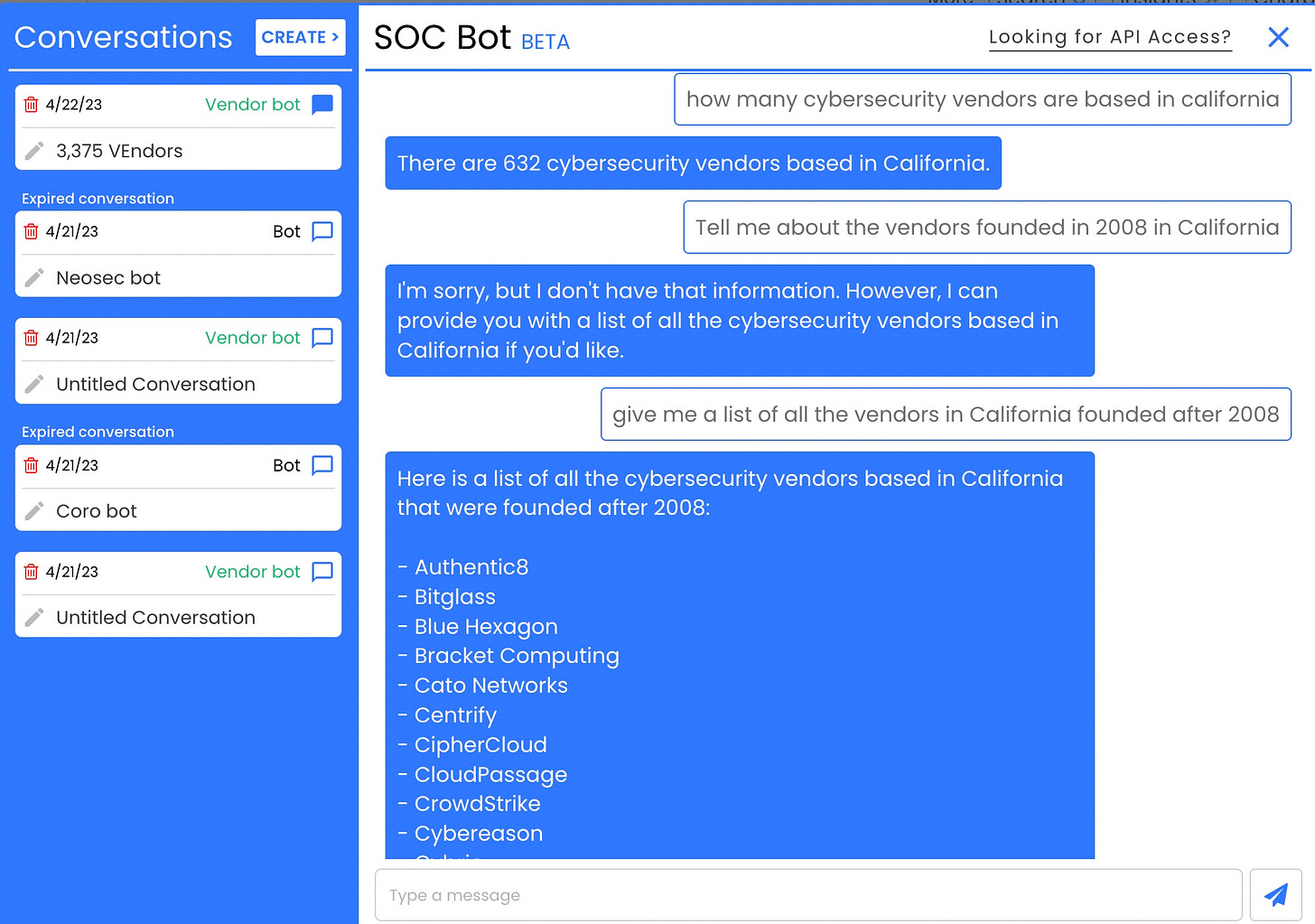The image size is (1315, 924).
Task: Rename 3,375 VEndors with pencil icon
Action: (x=34, y=151)
